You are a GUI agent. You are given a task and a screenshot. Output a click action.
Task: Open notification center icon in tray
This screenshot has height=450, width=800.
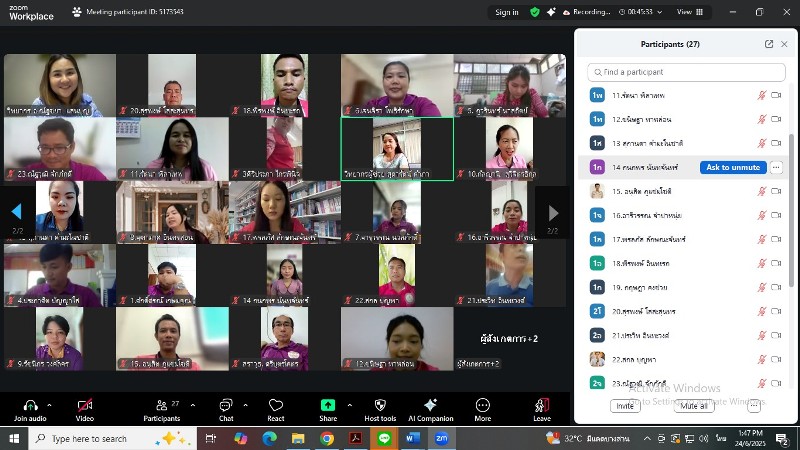coord(782,438)
